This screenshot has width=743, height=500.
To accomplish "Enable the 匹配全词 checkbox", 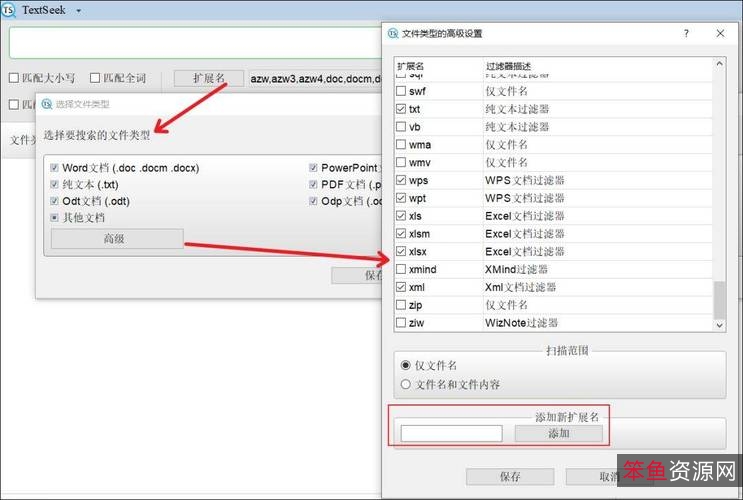I will coord(95,78).
